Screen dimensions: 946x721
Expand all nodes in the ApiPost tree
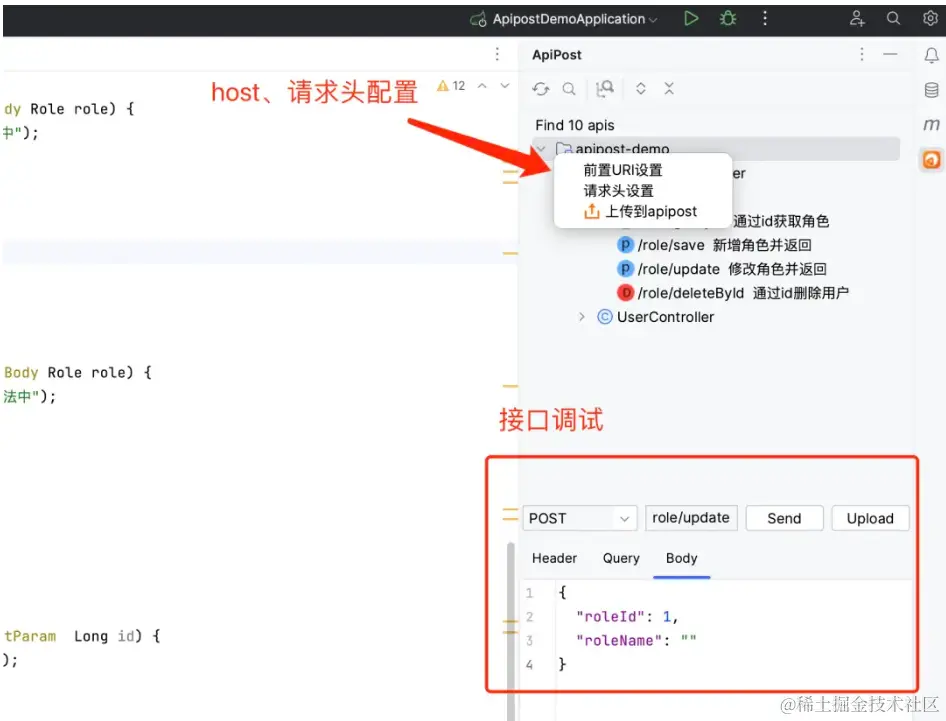click(641, 89)
